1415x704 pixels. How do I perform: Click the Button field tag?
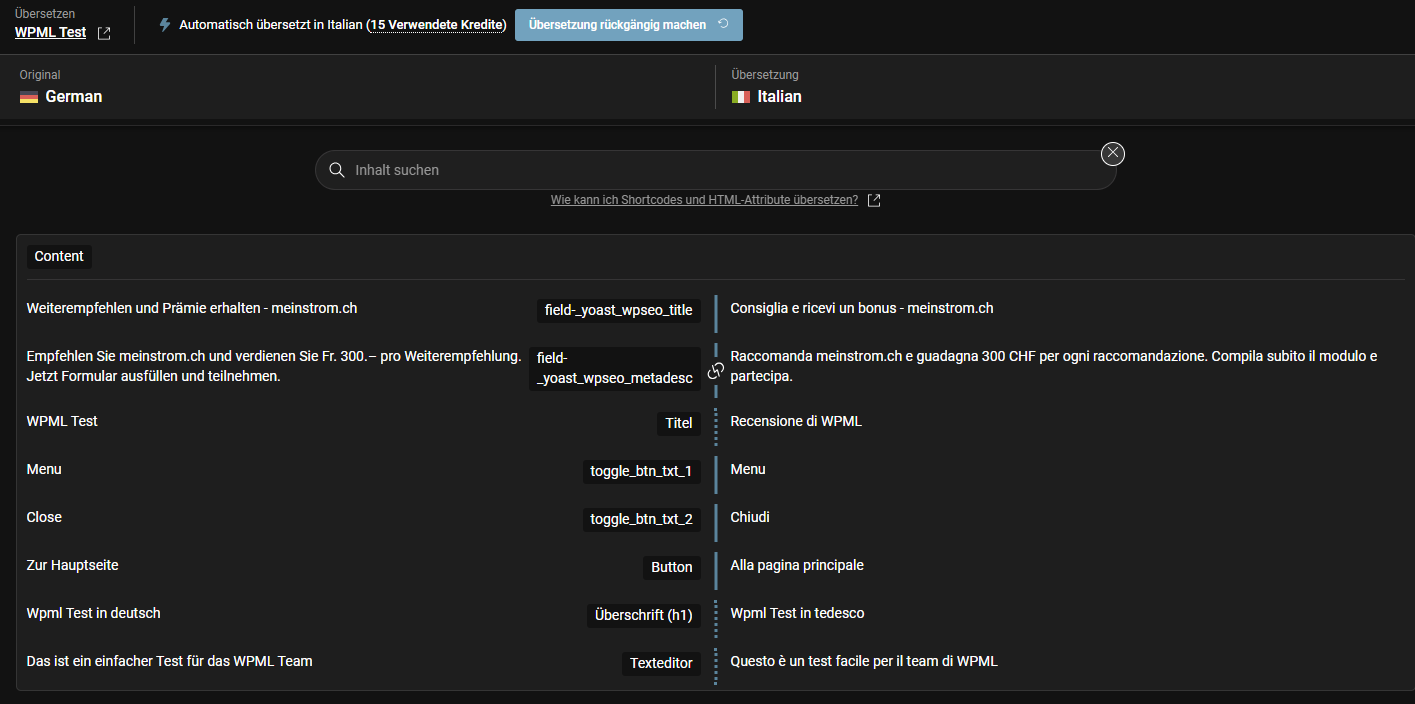(x=671, y=567)
